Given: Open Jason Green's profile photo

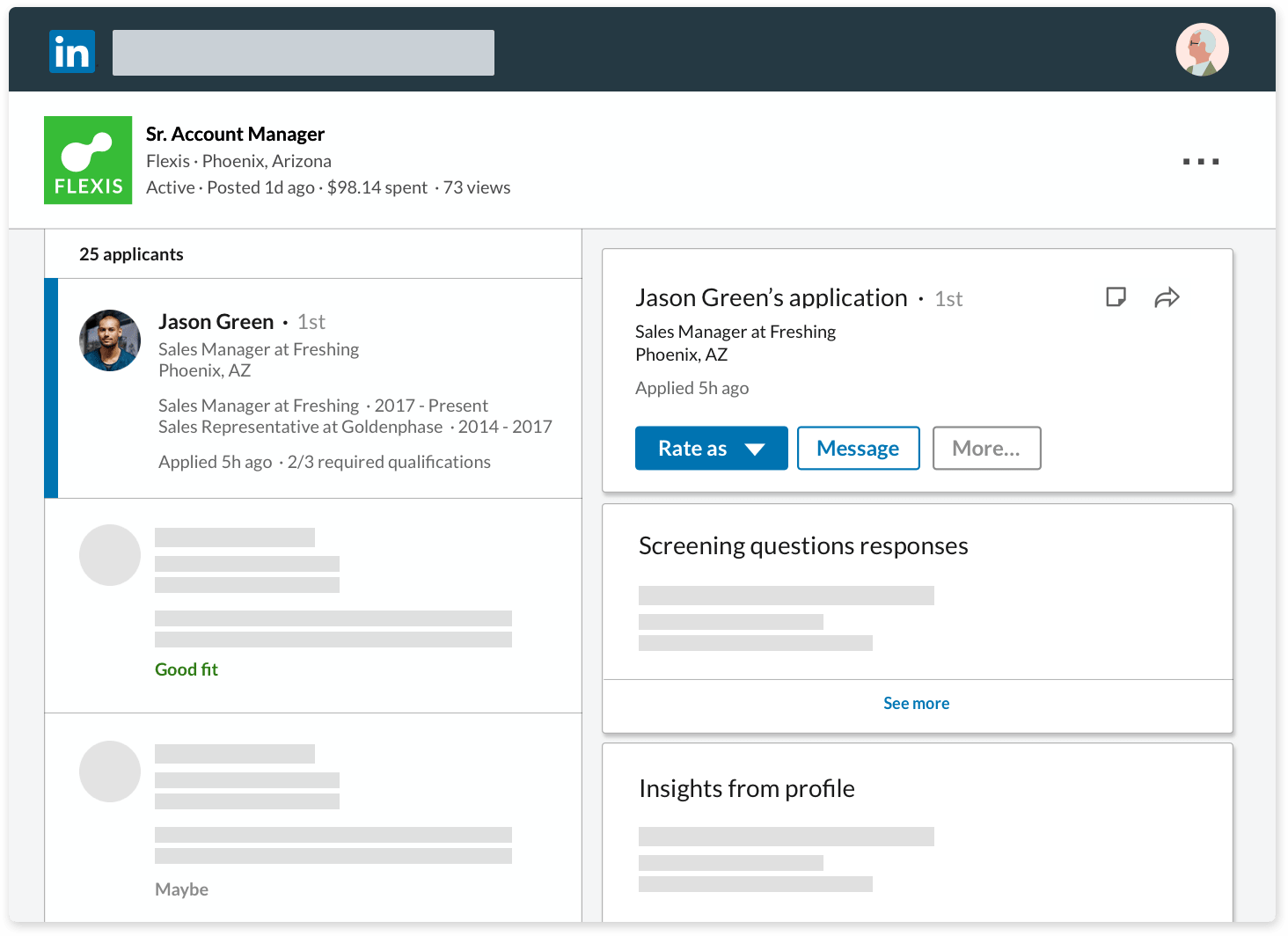Looking at the screenshot, I should [109, 340].
